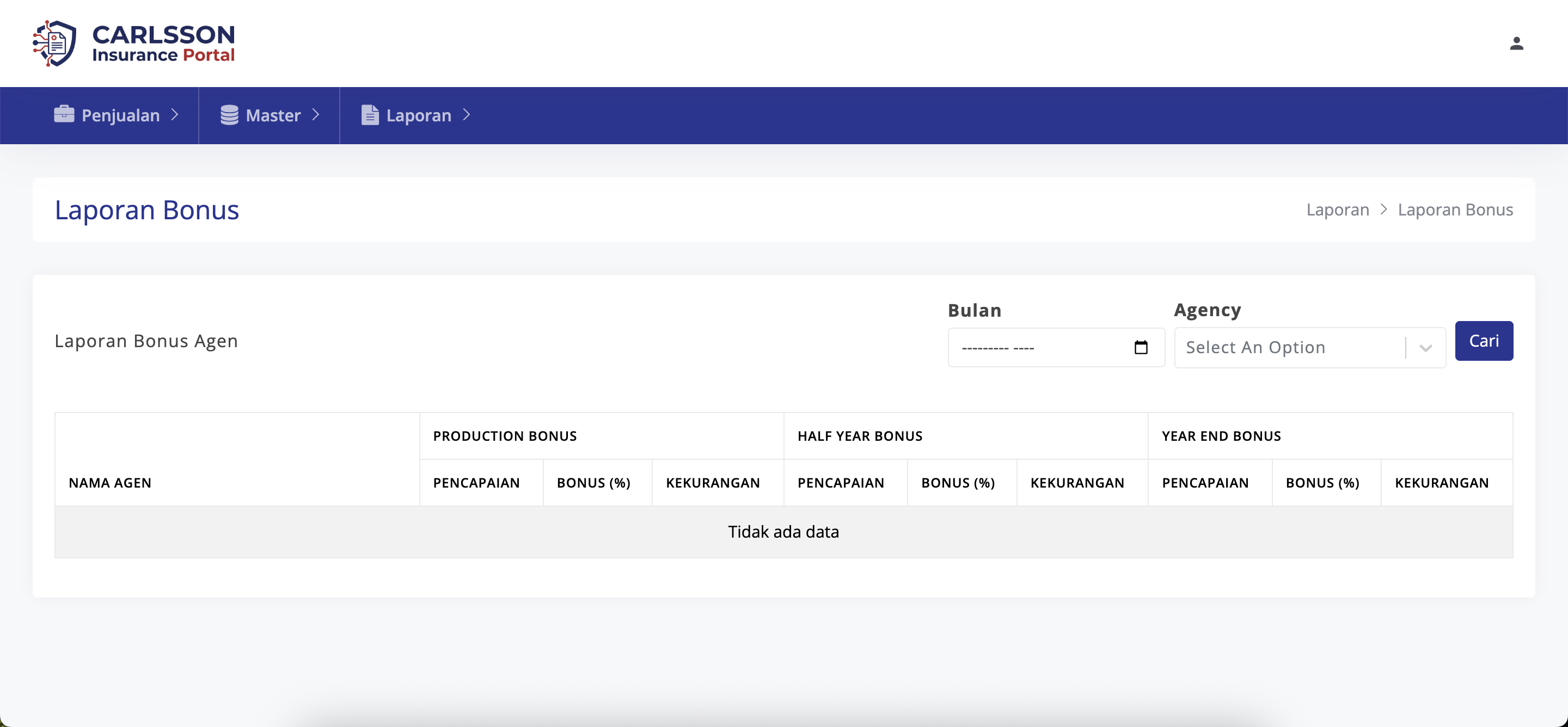Click the Master database icon
Viewport: 1568px width, 727px height.
[x=229, y=114]
